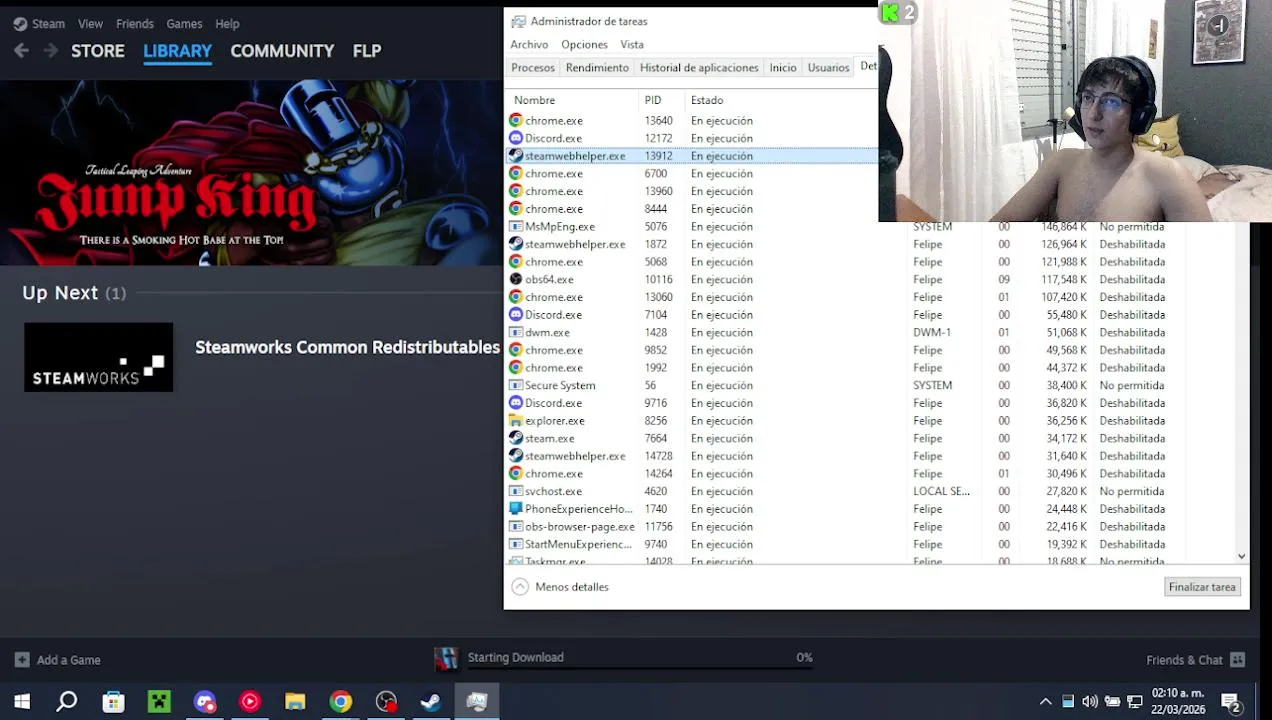Open the notification center icon
1272x720 pixels.
[x=1231, y=702]
